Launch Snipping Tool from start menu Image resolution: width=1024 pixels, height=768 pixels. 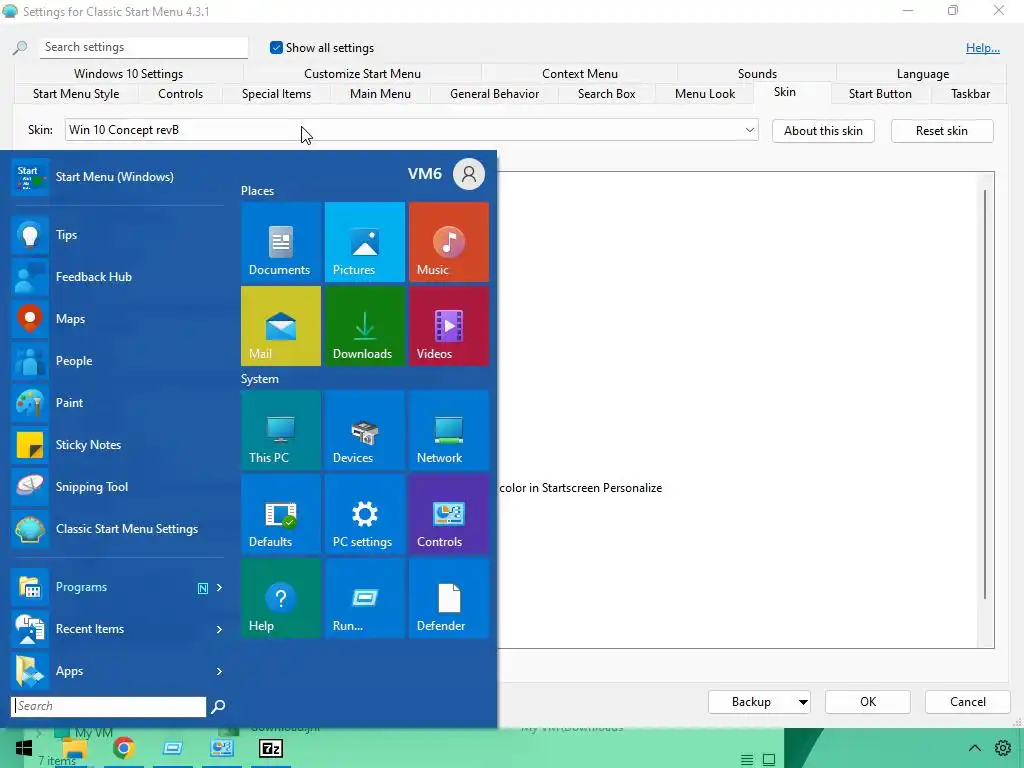[x=118, y=487]
